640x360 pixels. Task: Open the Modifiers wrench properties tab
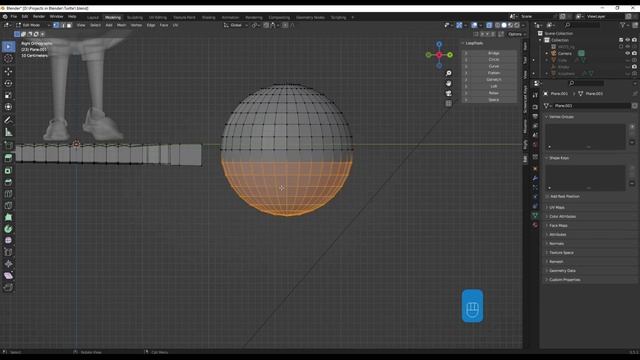[x=535, y=178]
